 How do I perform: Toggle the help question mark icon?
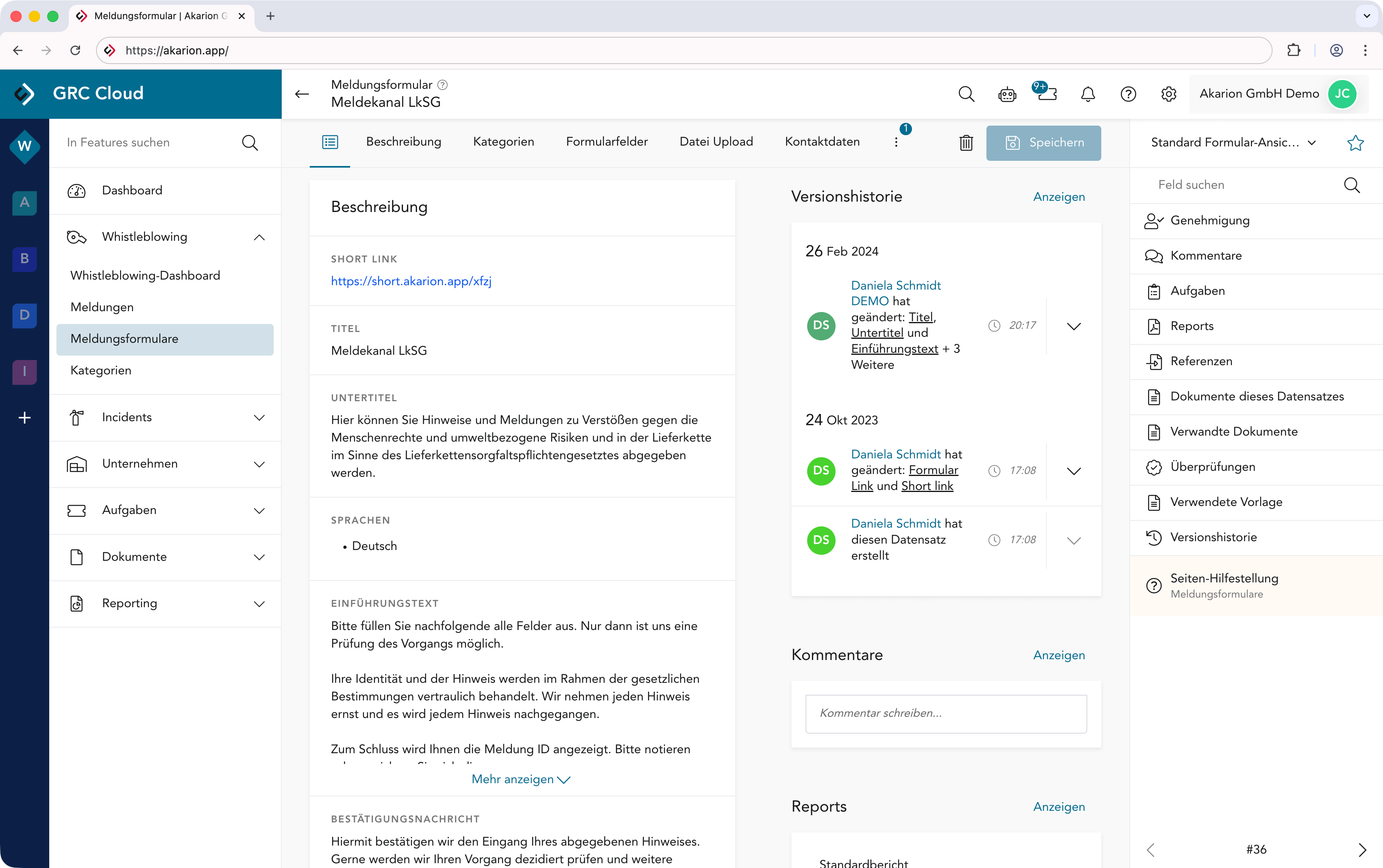click(x=1127, y=94)
